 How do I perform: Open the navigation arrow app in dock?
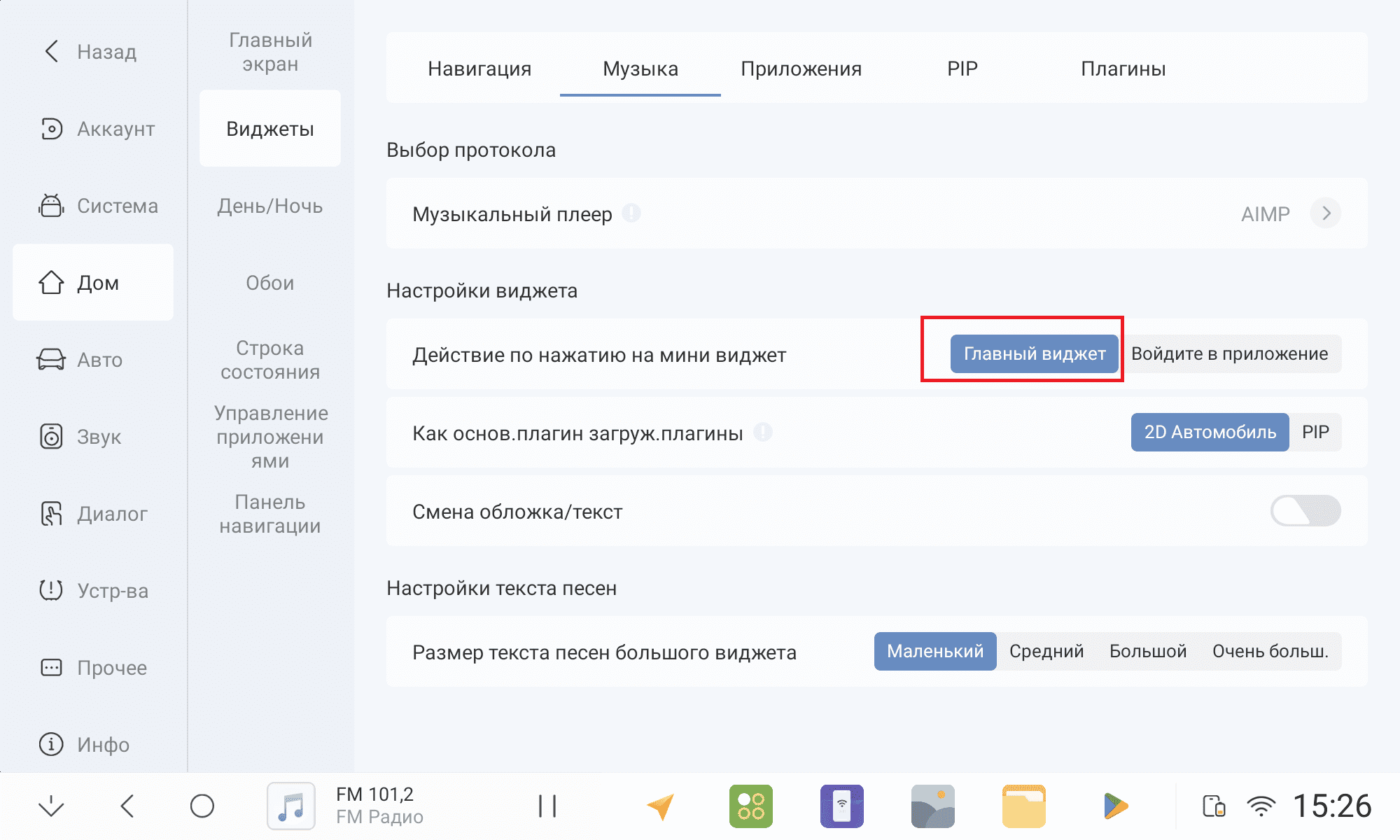coord(660,806)
